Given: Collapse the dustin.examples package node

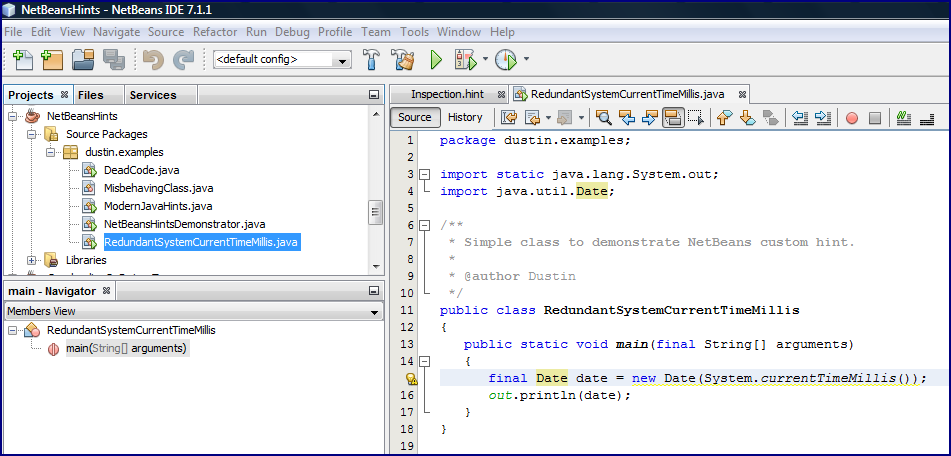Looking at the screenshot, I should tap(51, 152).
